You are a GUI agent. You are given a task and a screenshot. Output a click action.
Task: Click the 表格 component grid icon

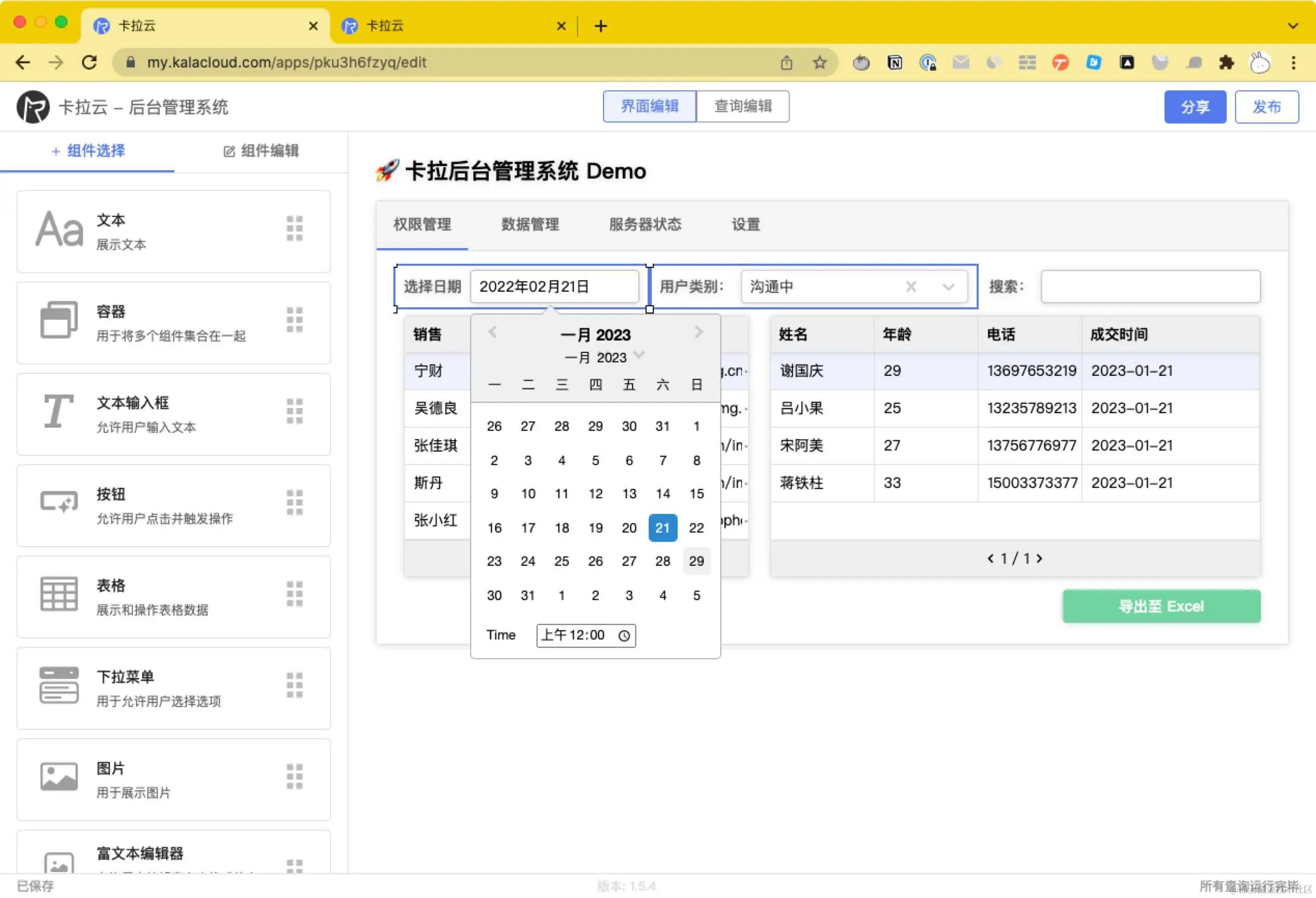59,594
